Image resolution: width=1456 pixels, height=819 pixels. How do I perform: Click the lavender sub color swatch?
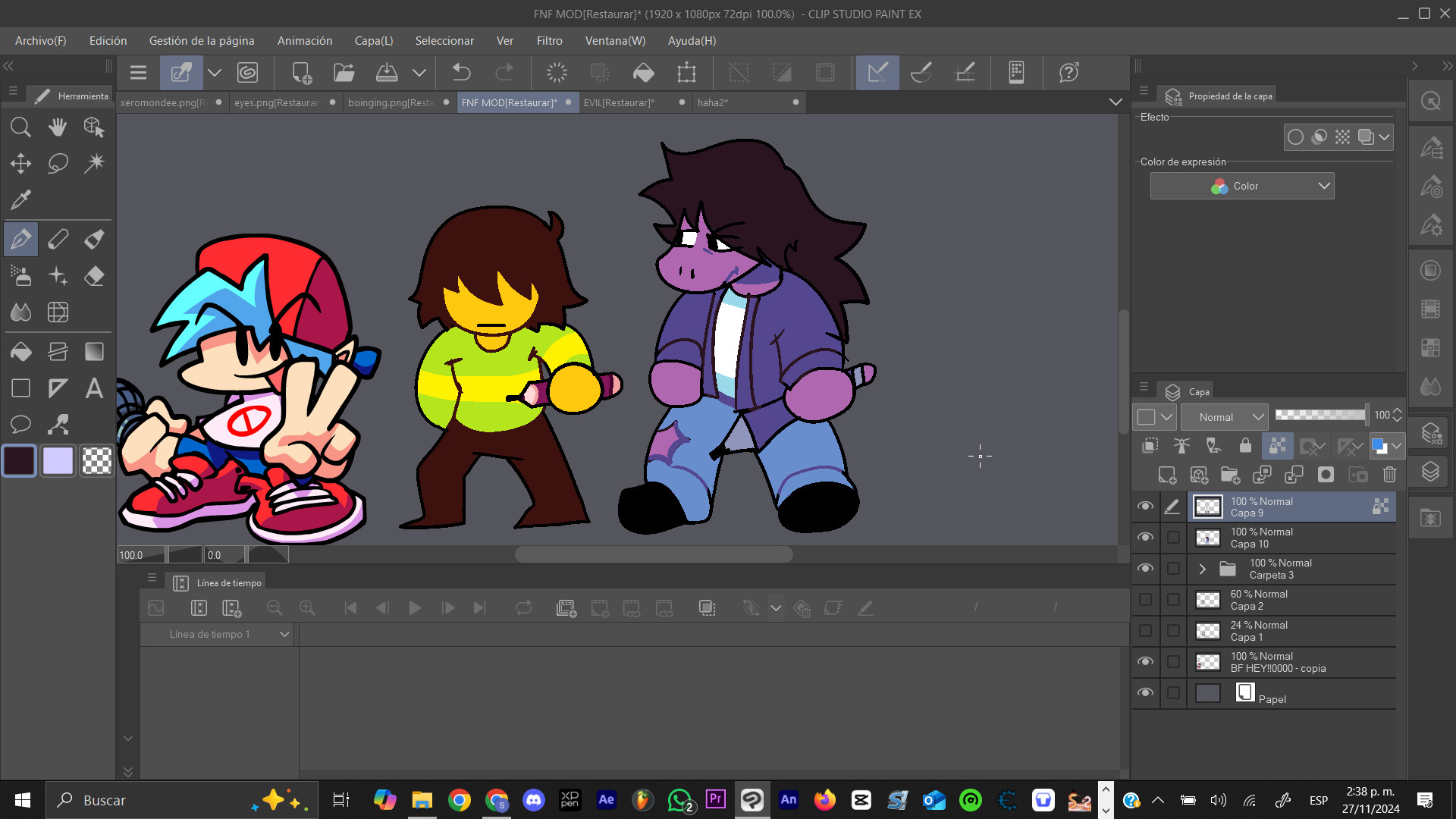[x=58, y=460]
